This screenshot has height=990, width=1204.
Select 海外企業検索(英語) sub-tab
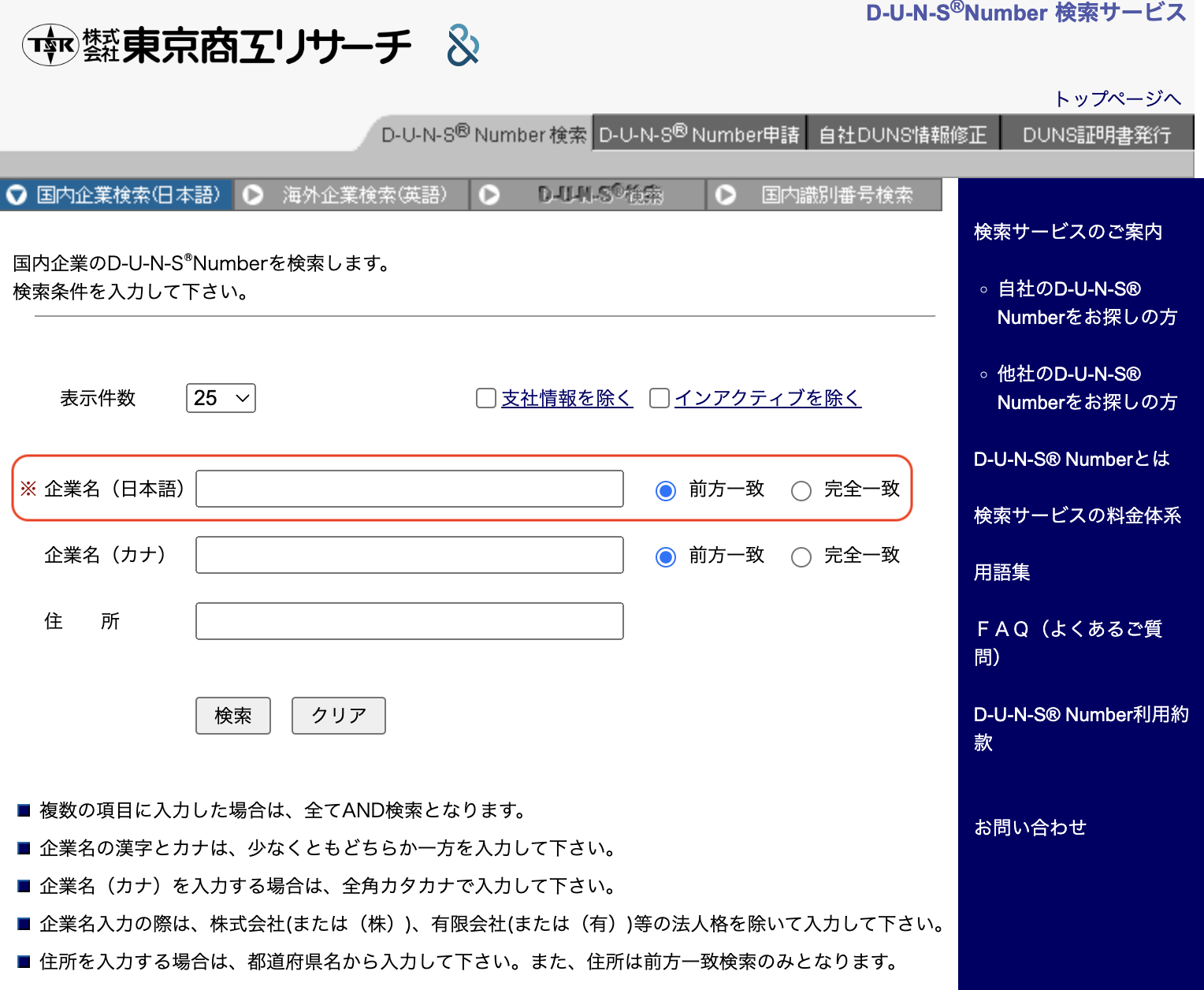click(352, 195)
